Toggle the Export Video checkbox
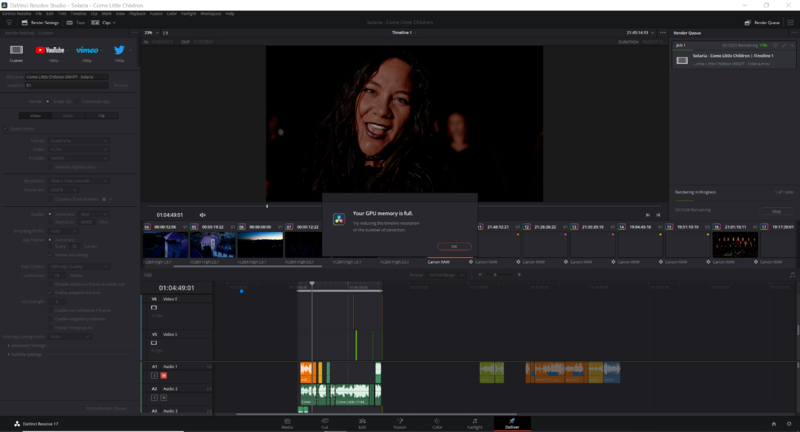800x432 pixels. [5, 128]
